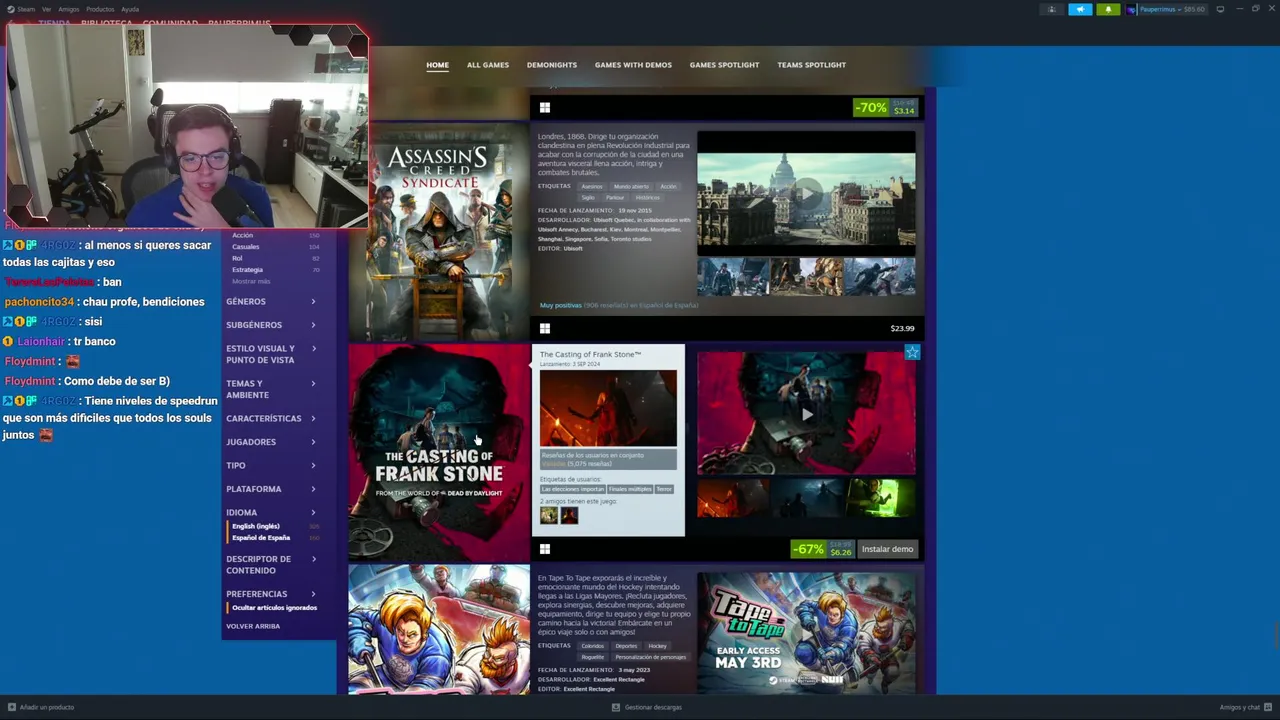The image size is (1280, 720).
Task: Click the Gestionar descargas download icon
Action: (616, 707)
